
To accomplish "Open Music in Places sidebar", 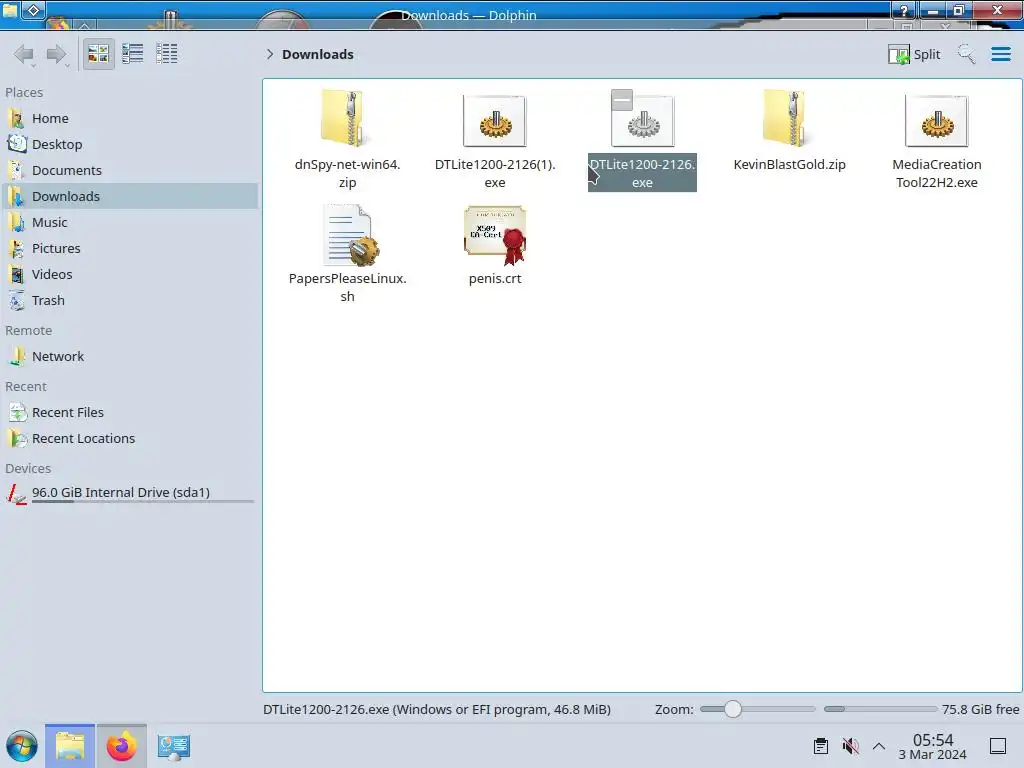I will [x=130, y=223].
